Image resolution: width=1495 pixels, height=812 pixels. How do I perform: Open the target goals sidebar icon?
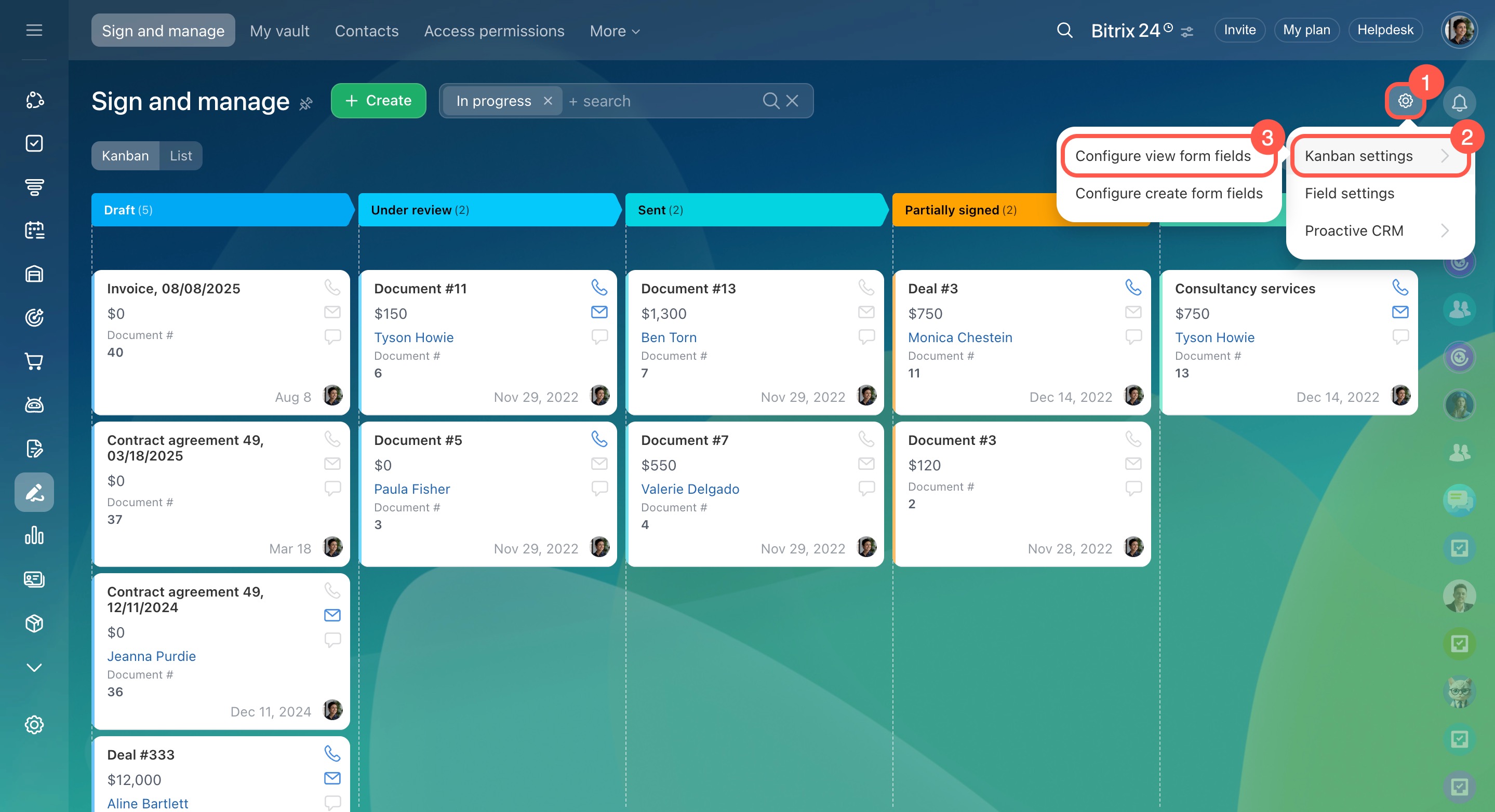(34, 317)
